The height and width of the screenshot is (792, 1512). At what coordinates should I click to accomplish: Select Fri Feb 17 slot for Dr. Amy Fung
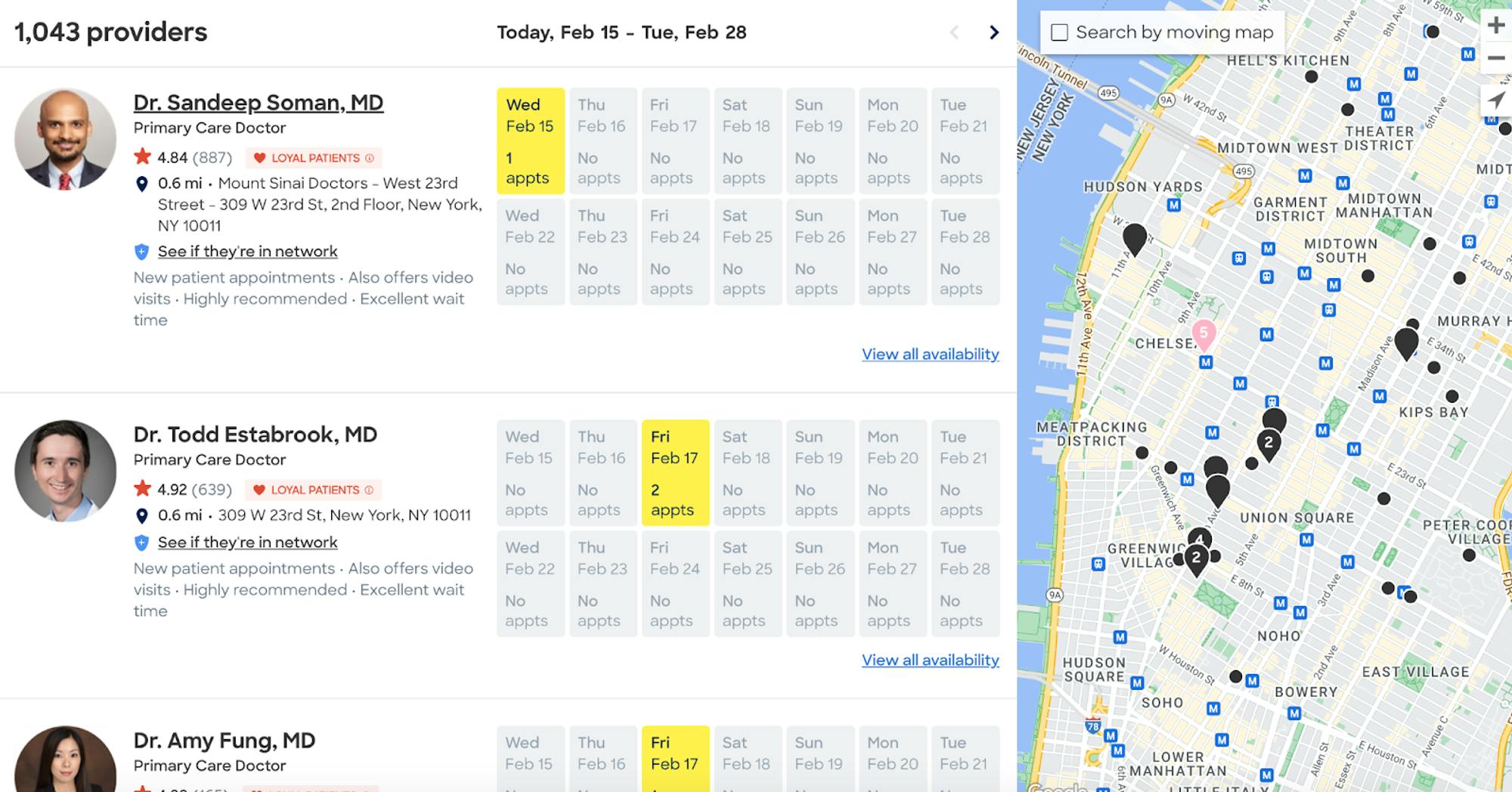(675, 758)
